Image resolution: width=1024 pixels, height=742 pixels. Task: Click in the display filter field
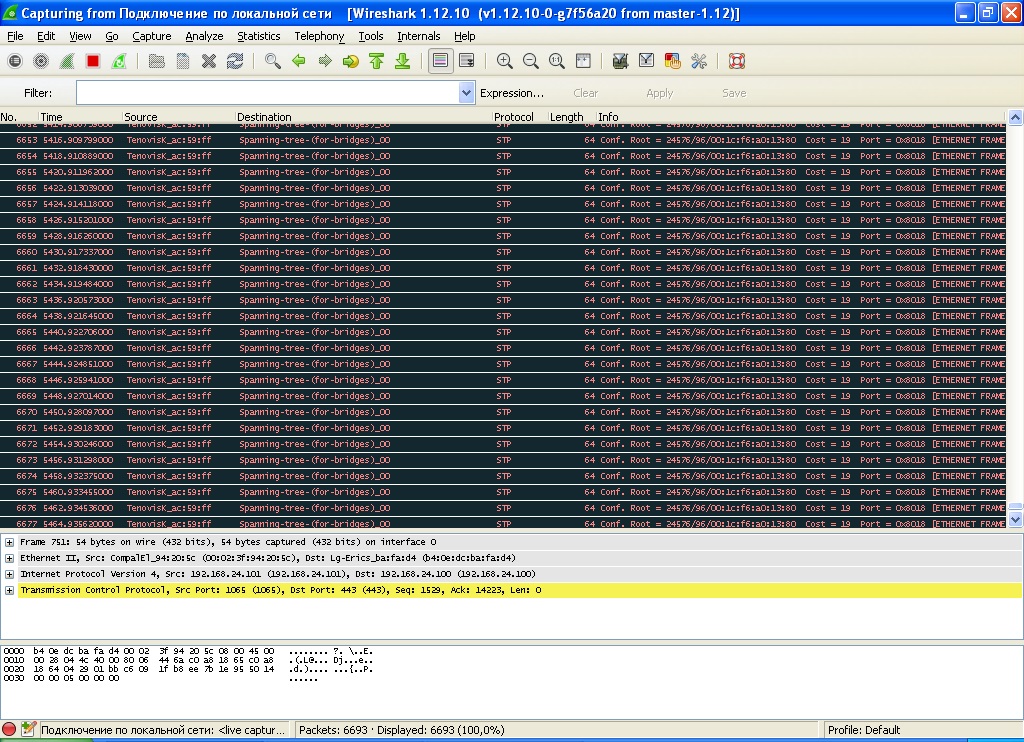pyautogui.click(x=266, y=93)
